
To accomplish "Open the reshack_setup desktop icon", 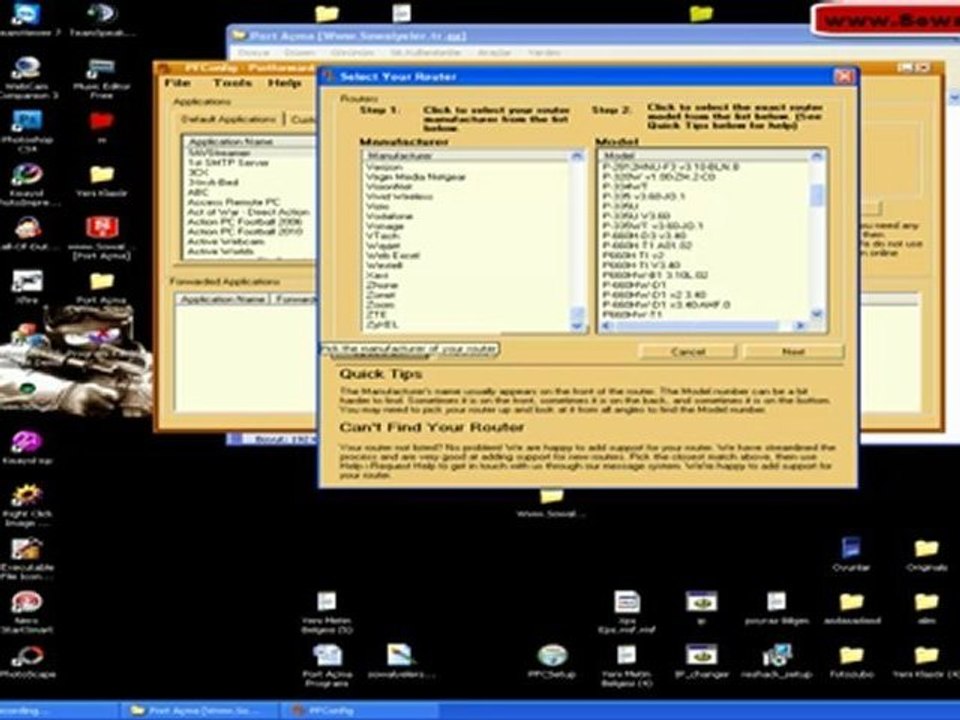I will 777,661.
